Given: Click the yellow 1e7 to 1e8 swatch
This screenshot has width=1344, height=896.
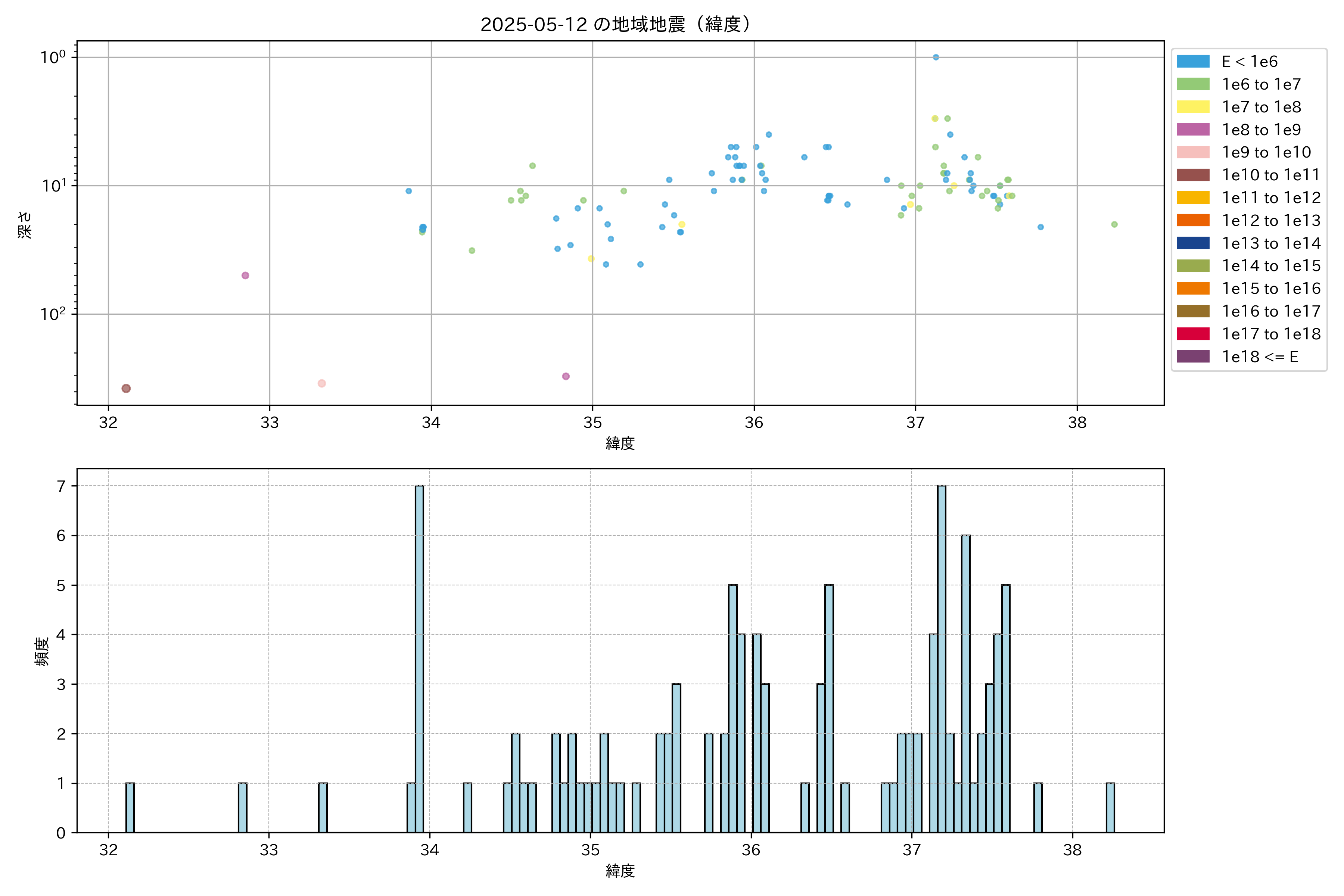Looking at the screenshot, I should [x=1192, y=107].
